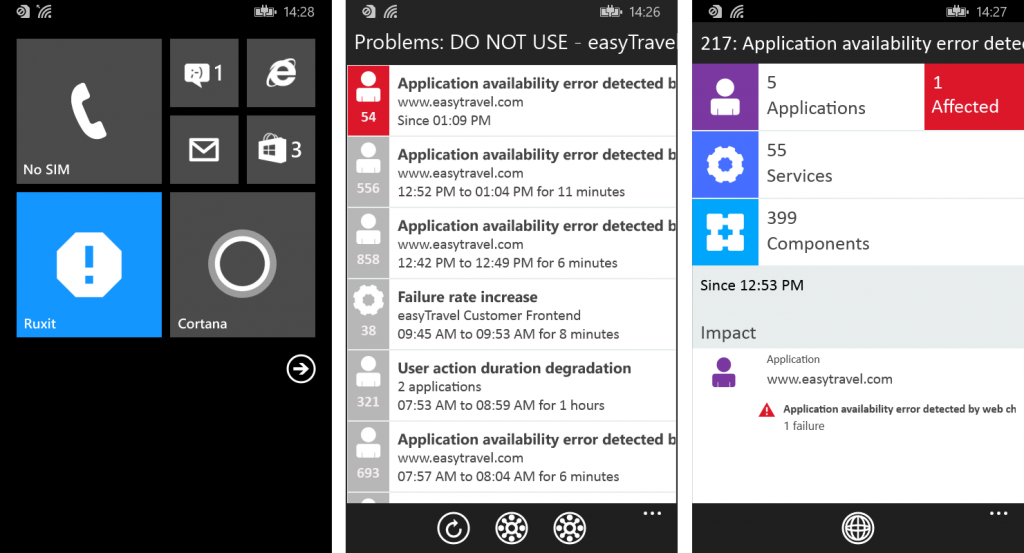
Task: Open problem lasting 12:52 PM to 01:04 PM
Action: point(512,171)
